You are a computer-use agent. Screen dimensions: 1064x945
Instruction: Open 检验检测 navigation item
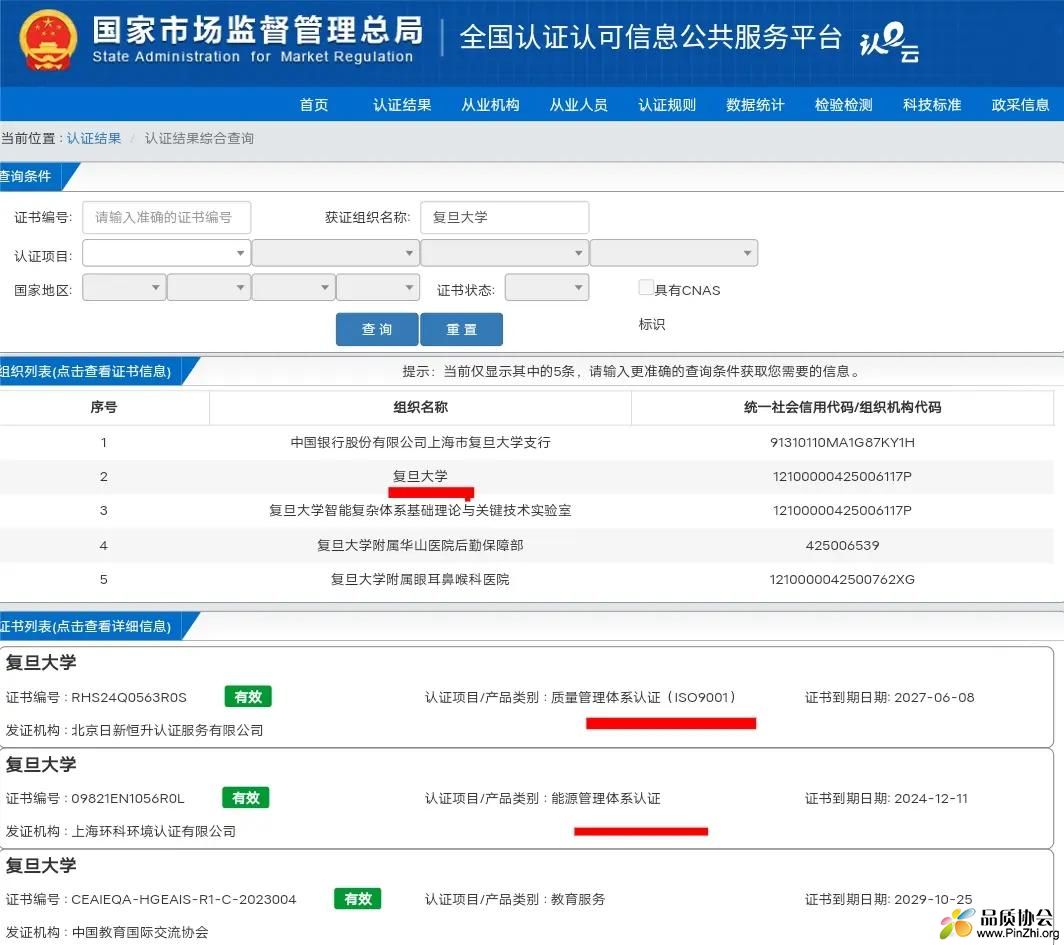coord(843,104)
